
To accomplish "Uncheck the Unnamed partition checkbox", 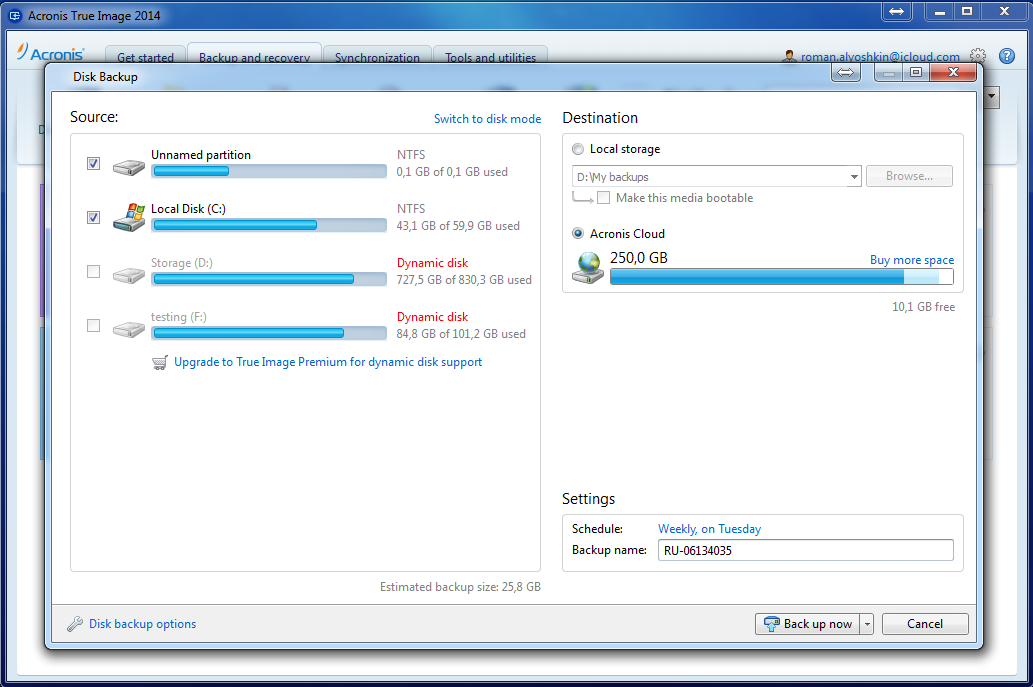I will [x=94, y=163].
